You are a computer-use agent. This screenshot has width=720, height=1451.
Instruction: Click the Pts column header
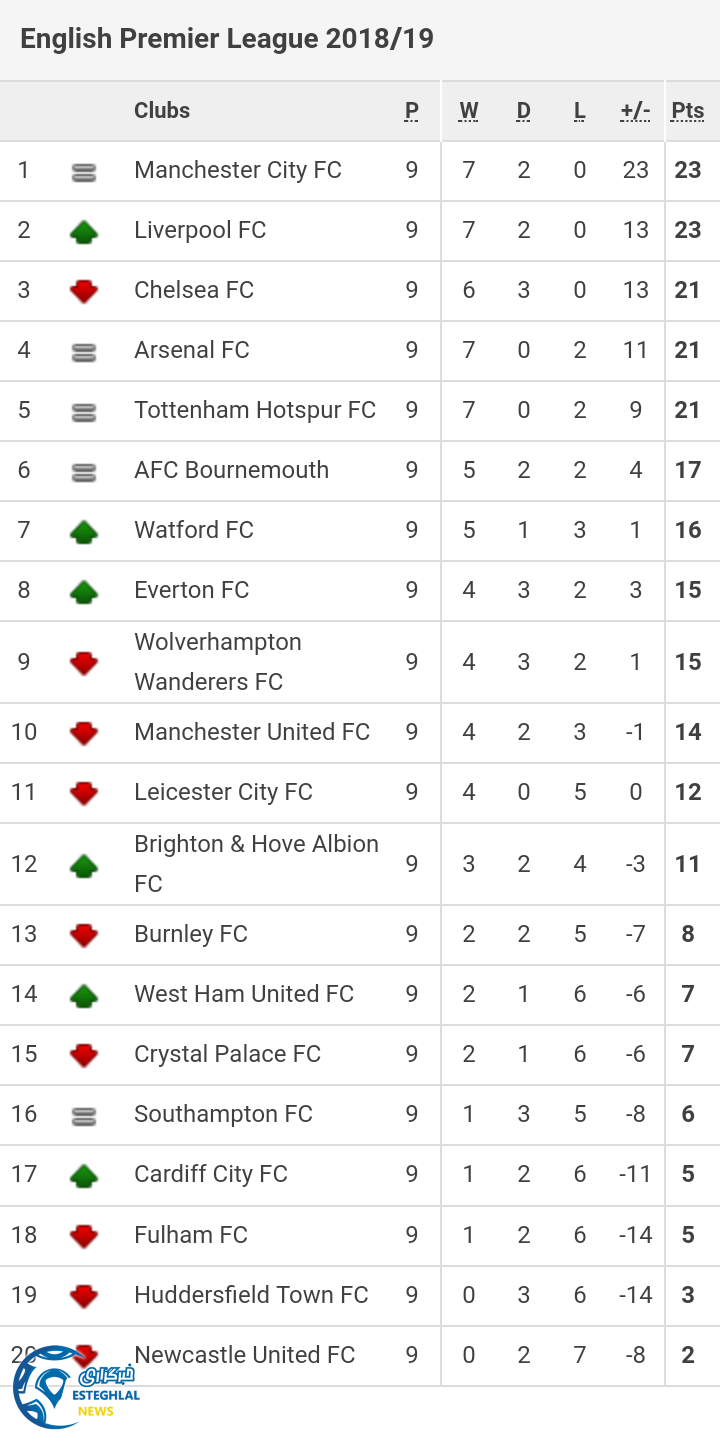(x=688, y=111)
